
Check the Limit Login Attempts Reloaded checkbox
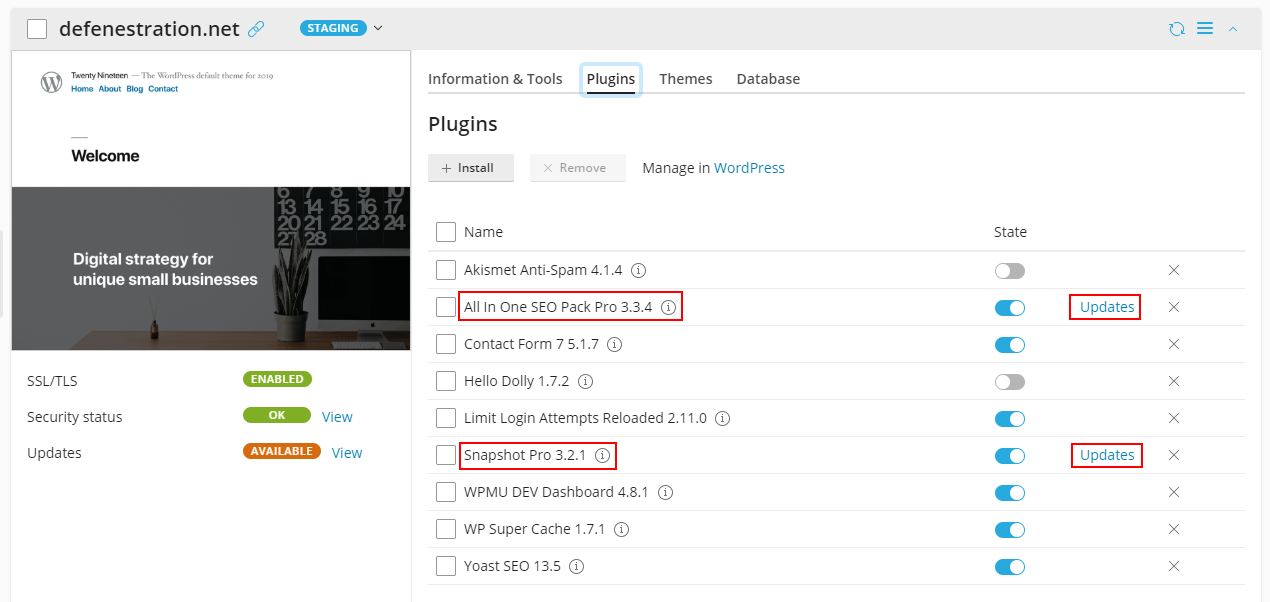(446, 418)
